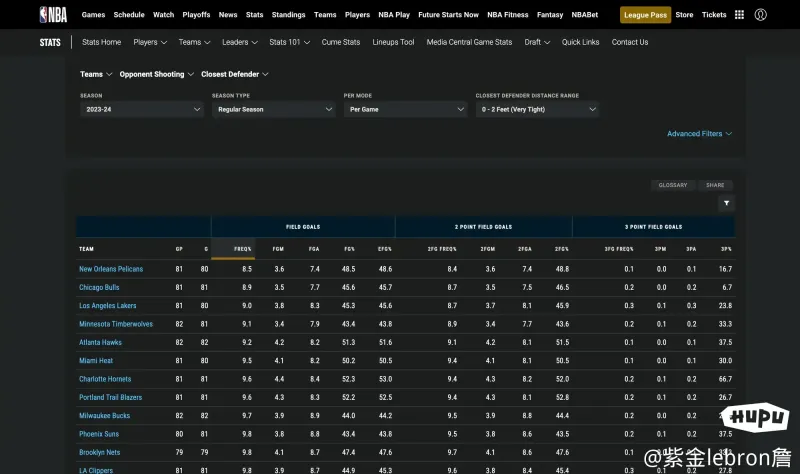Open Contact Us page
Image resolution: width=800 pixels, height=474 pixels.
click(630, 42)
